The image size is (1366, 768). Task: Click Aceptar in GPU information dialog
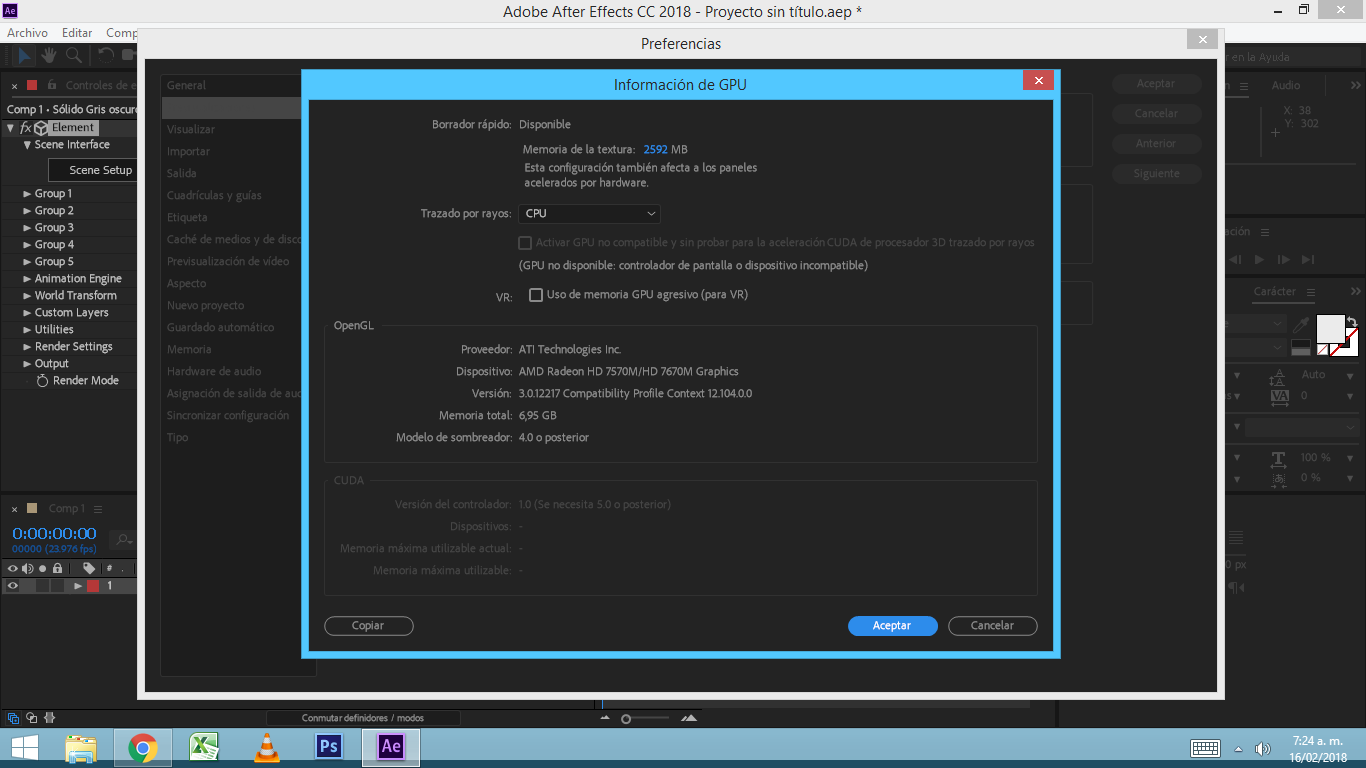[892, 626]
